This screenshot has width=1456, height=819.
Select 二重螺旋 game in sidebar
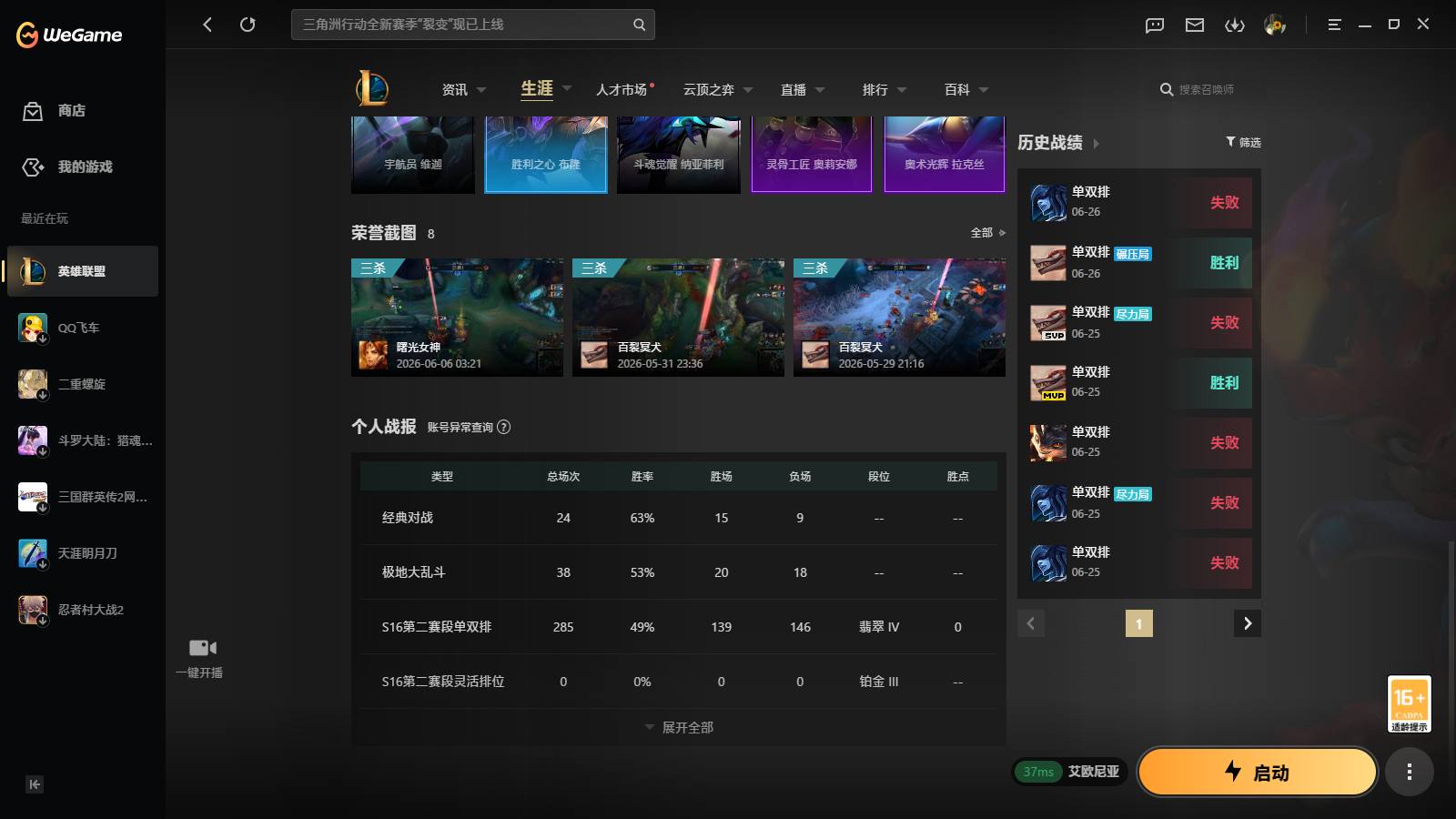point(83,384)
